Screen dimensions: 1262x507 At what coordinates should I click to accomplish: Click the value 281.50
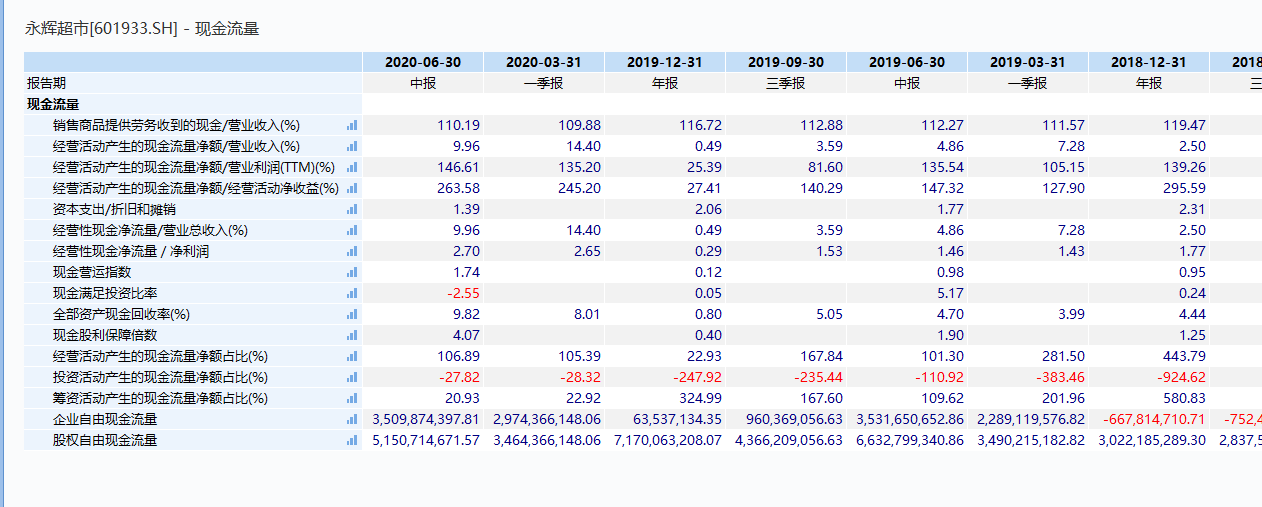(x=1064, y=356)
